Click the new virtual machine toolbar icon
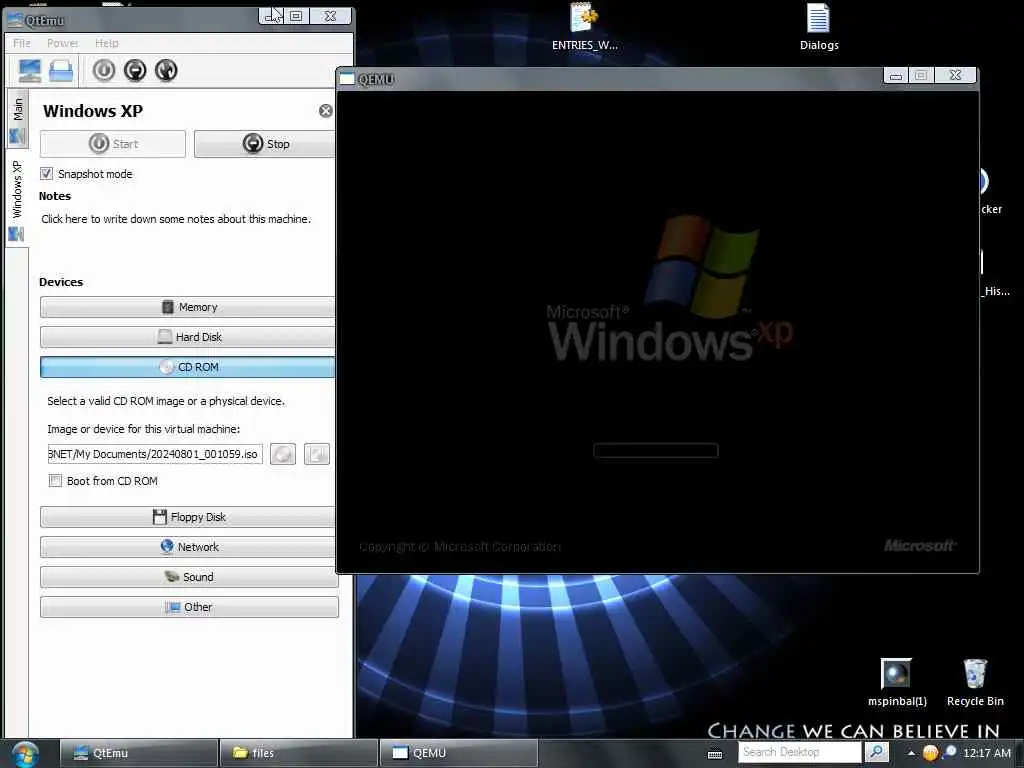The width and height of the screenshot is (1024, 768). click(29, 70)
